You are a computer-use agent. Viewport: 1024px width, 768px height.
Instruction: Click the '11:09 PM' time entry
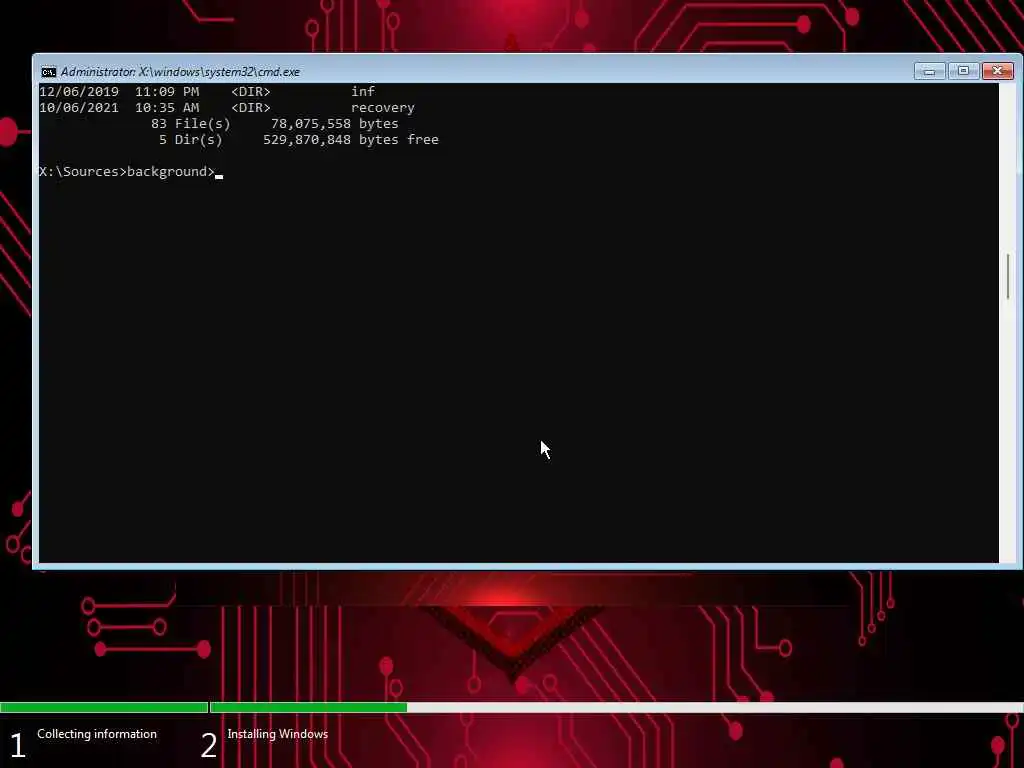pos(167,91)
